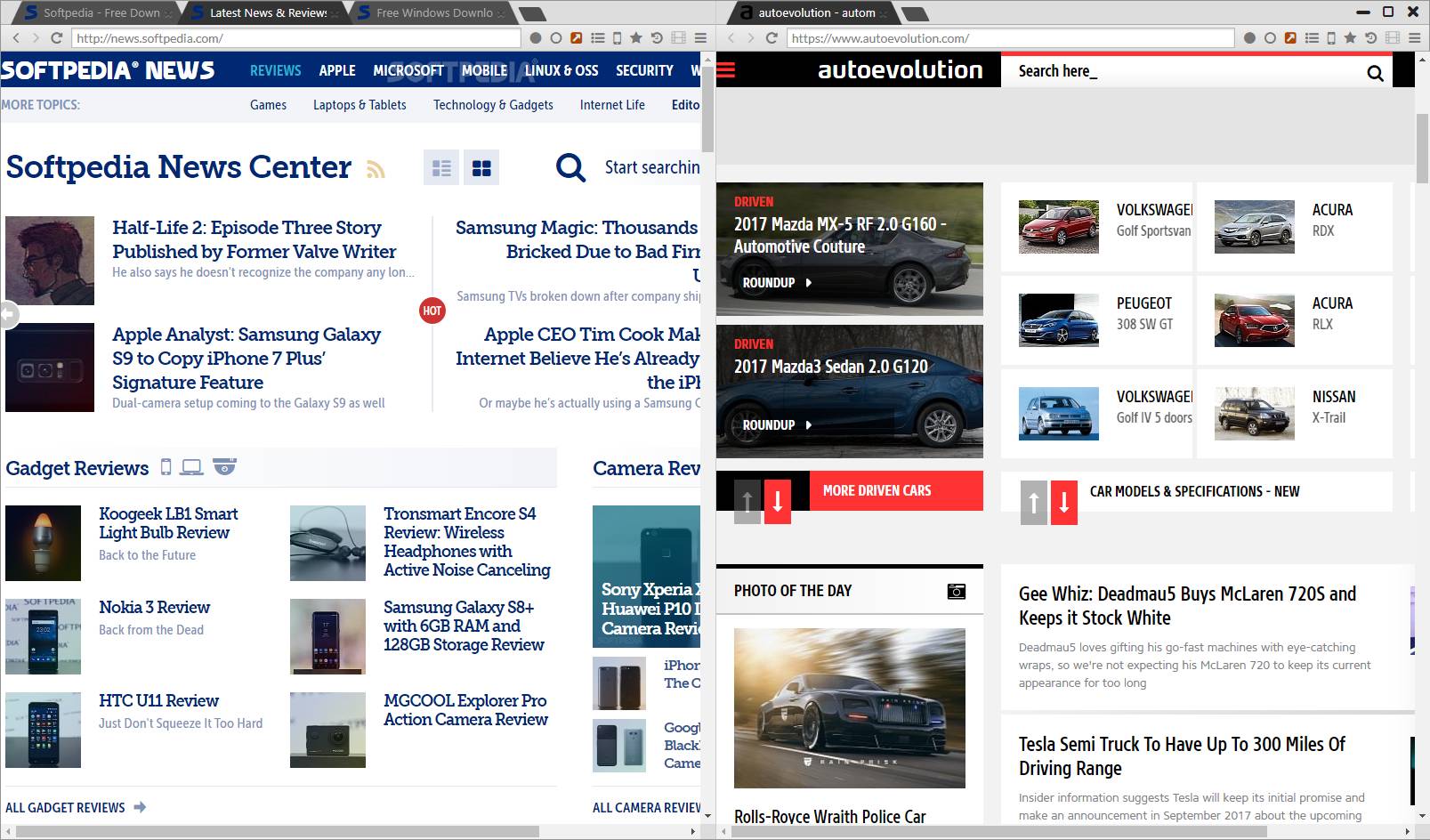
Task: Filter Gadget Reviews by the phone icon
Action: pos(166,466)
